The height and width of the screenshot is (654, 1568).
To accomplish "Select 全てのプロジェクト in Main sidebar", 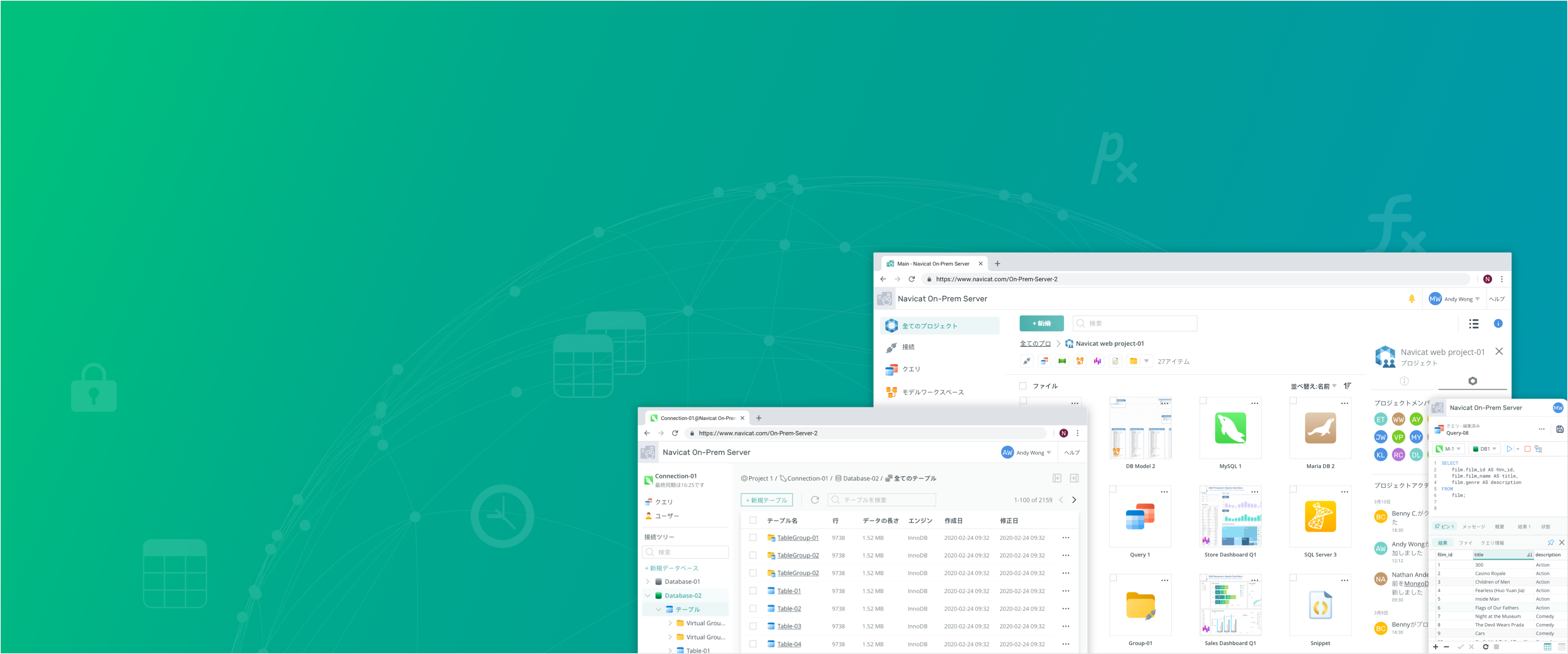I will 940,325.
